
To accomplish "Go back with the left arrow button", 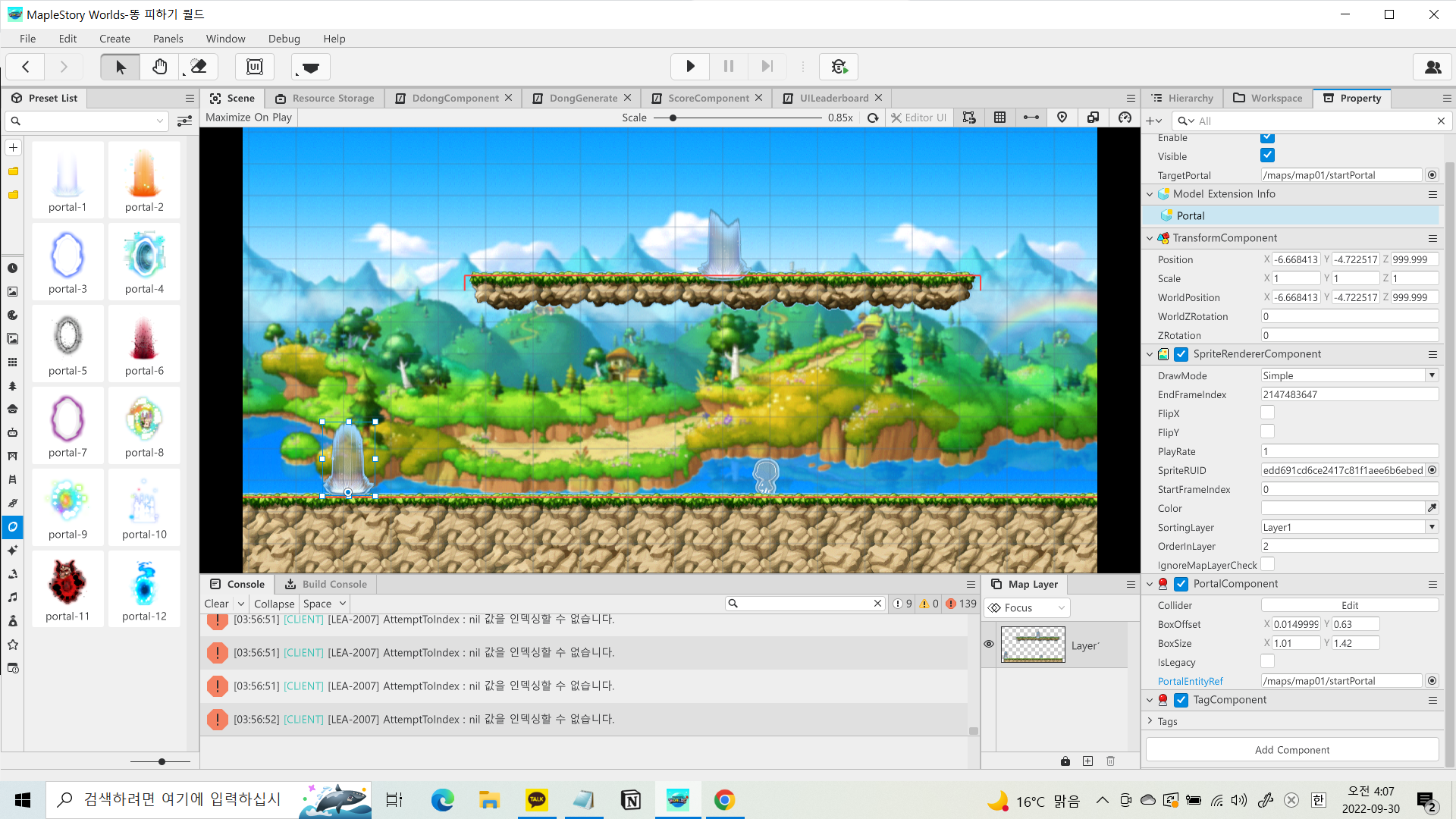I will 26,67.
